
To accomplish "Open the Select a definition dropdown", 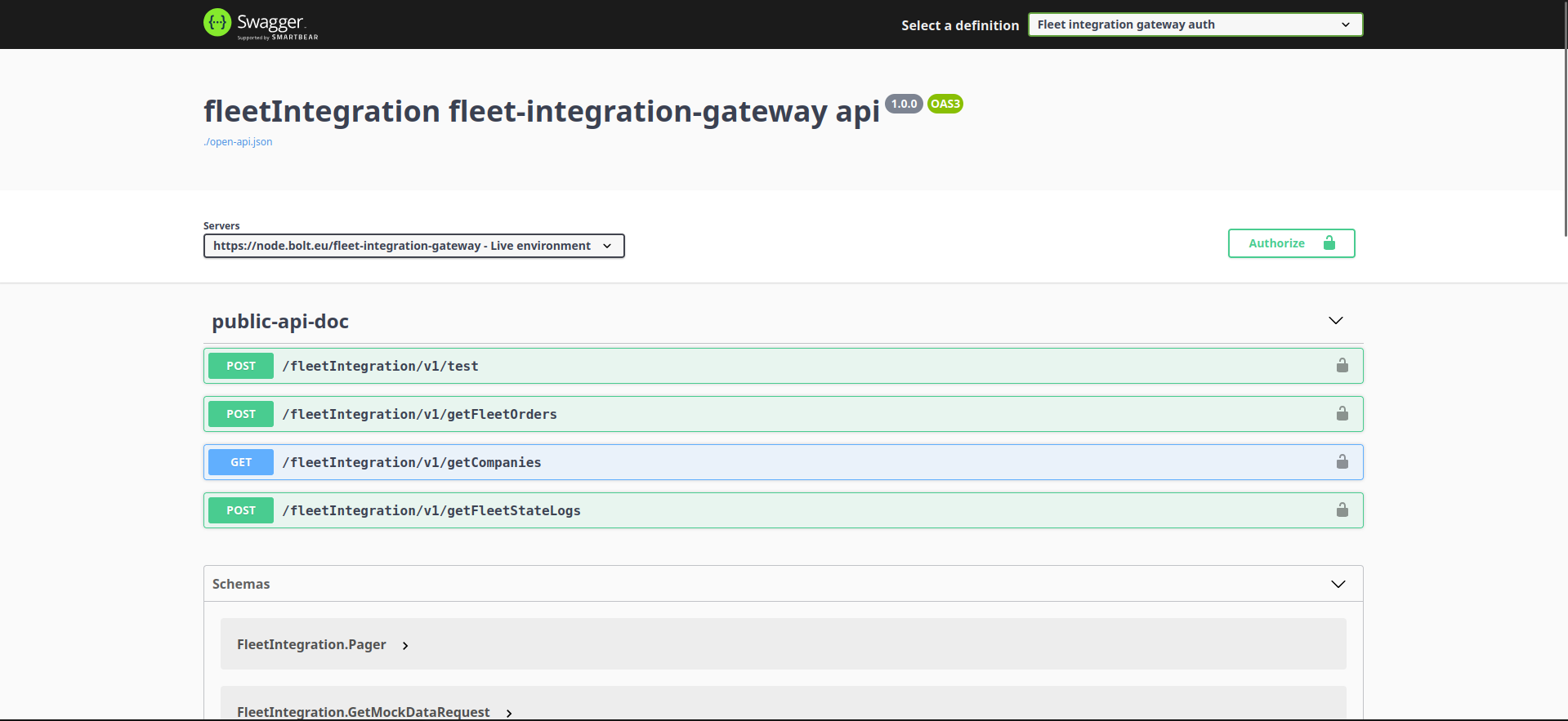I will (1195, 24).
